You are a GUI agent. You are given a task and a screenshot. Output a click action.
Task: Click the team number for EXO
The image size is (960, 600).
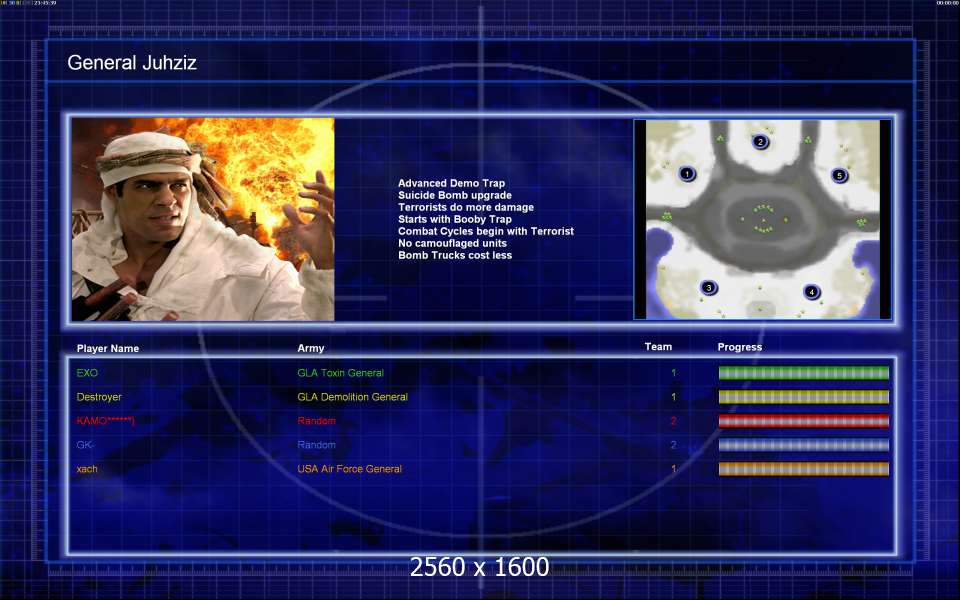[x=673, y=373]
